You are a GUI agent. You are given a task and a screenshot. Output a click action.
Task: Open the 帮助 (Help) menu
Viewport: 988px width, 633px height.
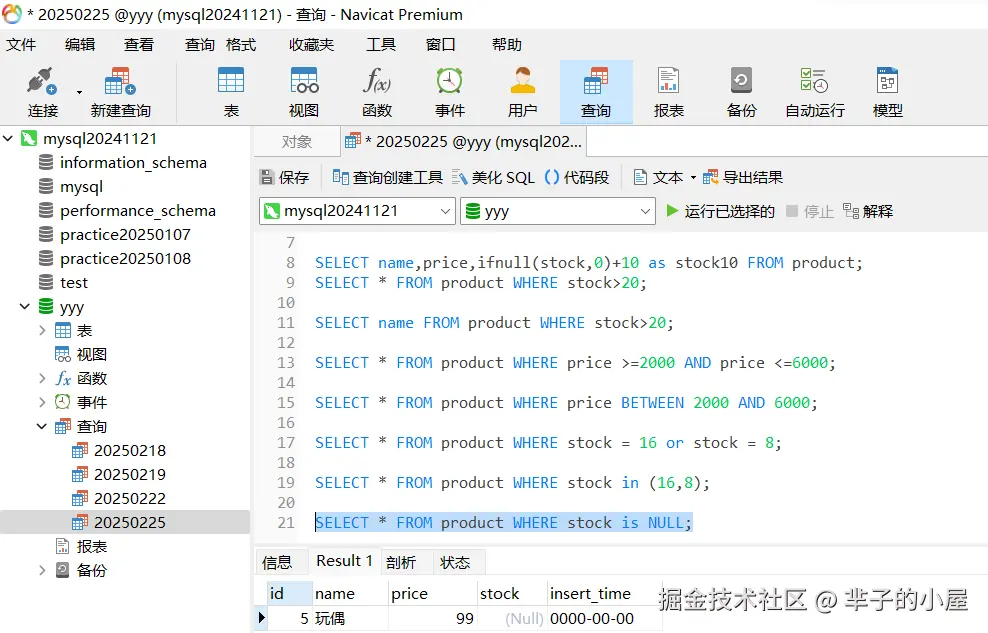507,45
